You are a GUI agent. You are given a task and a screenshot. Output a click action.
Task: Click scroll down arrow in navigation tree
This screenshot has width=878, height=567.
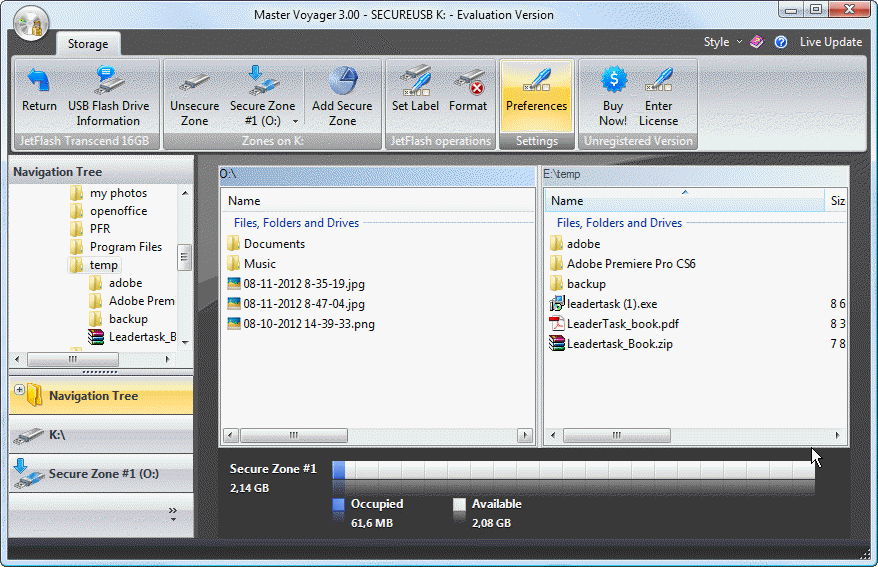(x=185, y=342)
